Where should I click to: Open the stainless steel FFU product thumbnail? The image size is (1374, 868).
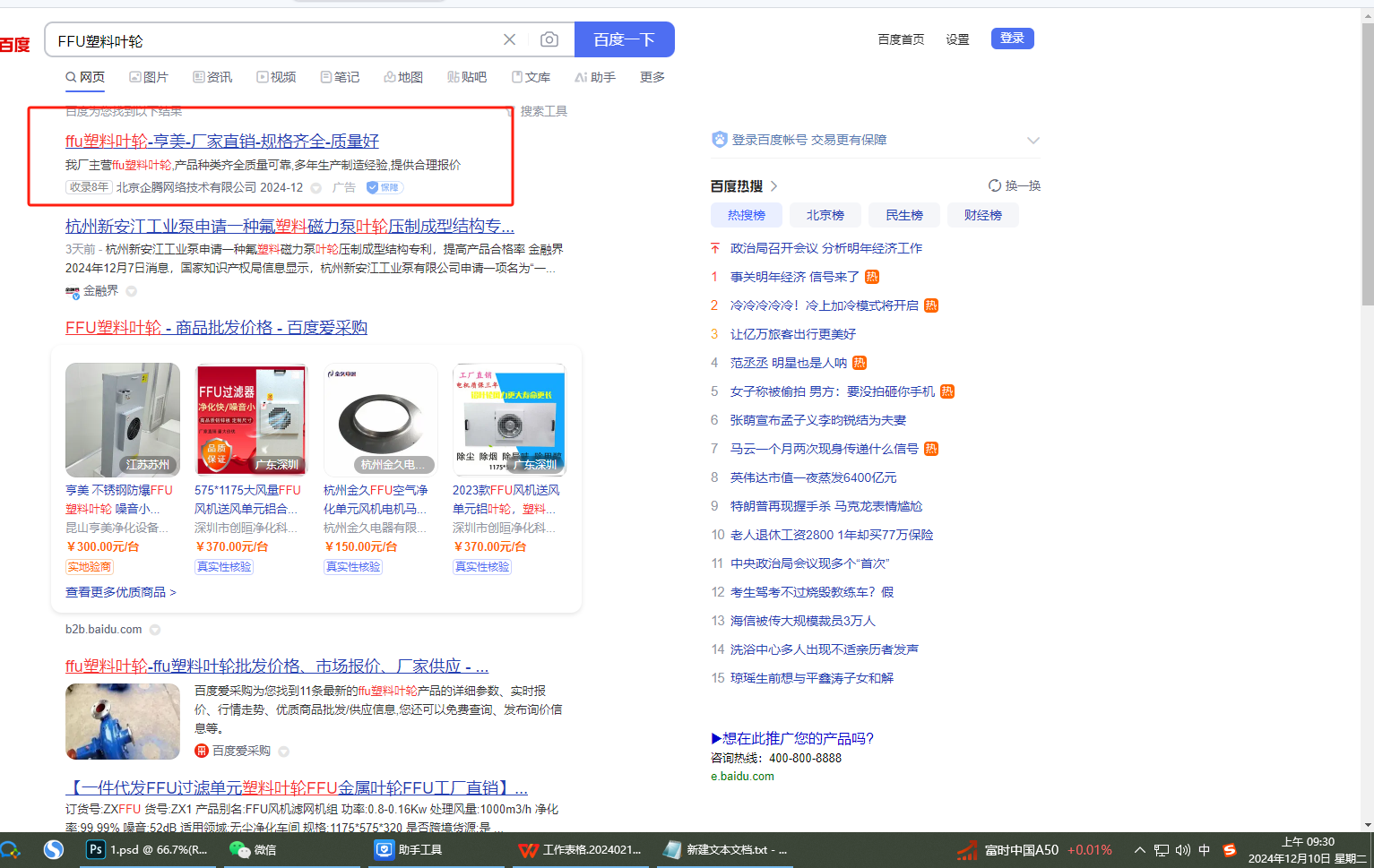[x=123, y=419]
